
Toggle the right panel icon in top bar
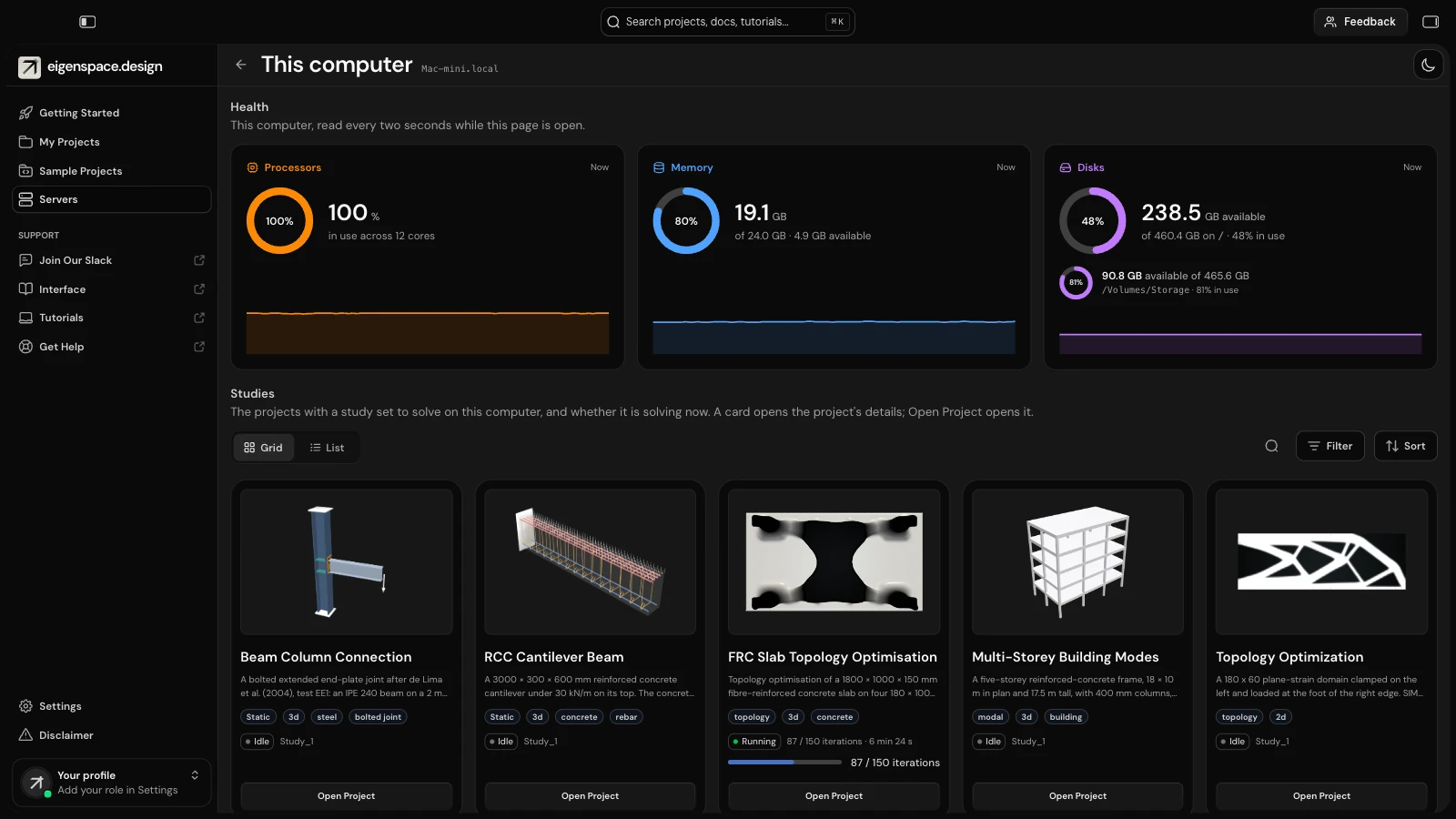1431,22
